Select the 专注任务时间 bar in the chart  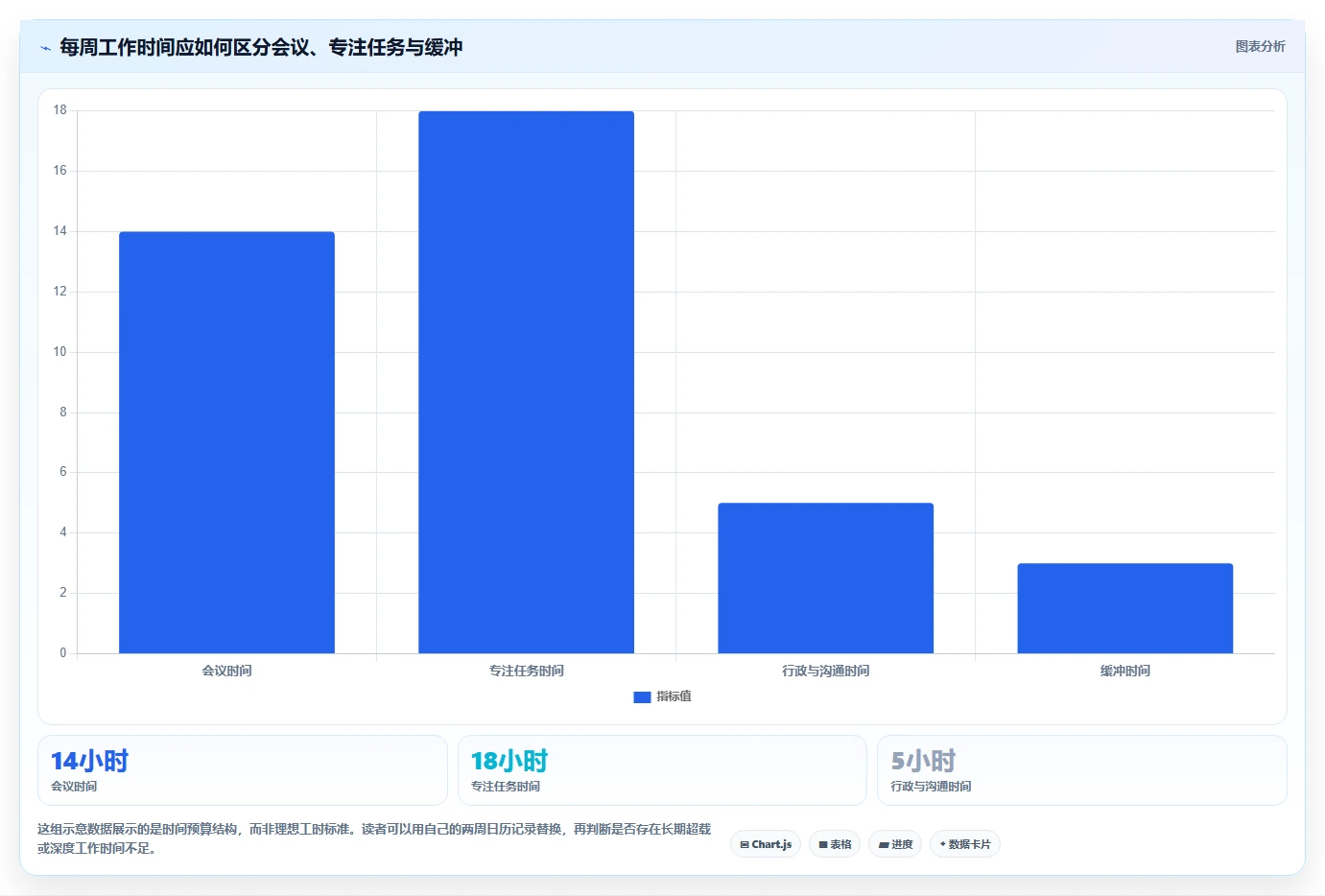[x=526, y=382]
